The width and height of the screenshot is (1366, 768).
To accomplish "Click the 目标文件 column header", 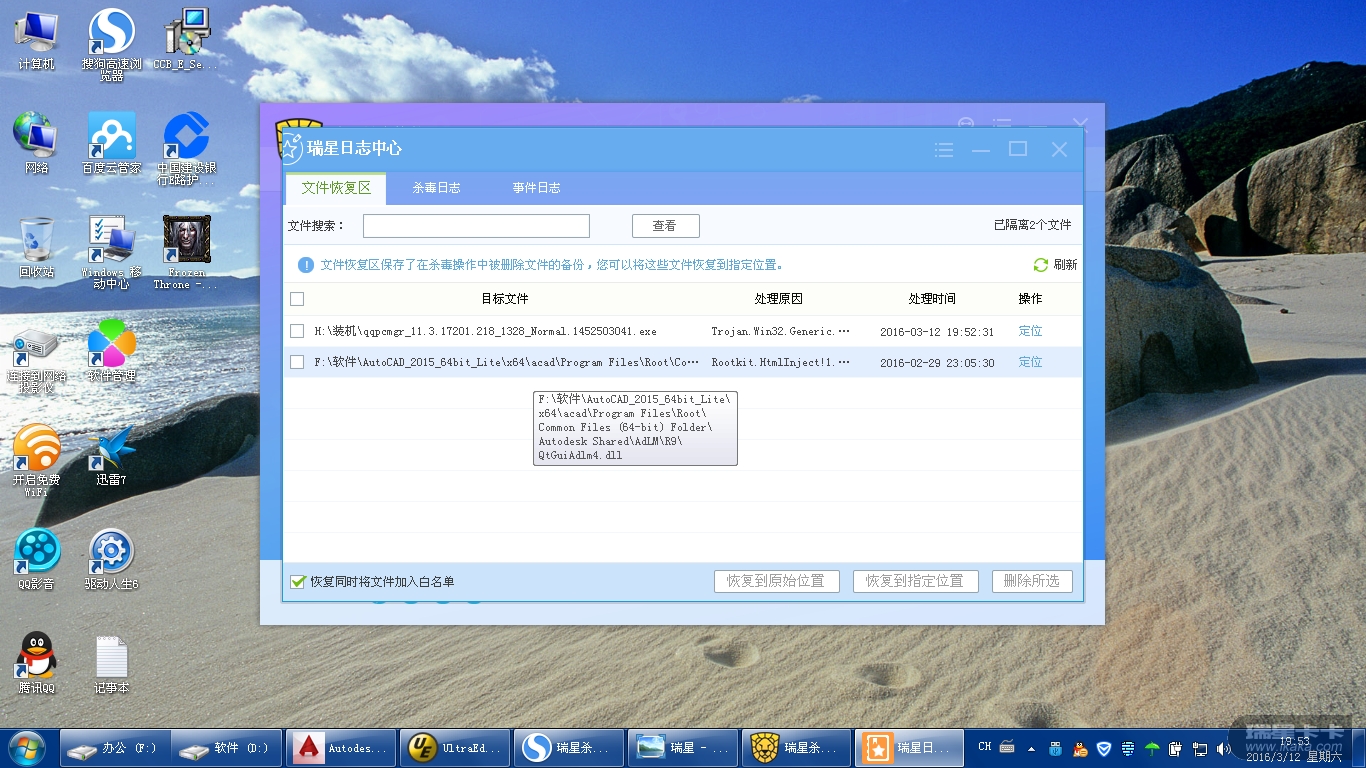I will coord(505,299).
